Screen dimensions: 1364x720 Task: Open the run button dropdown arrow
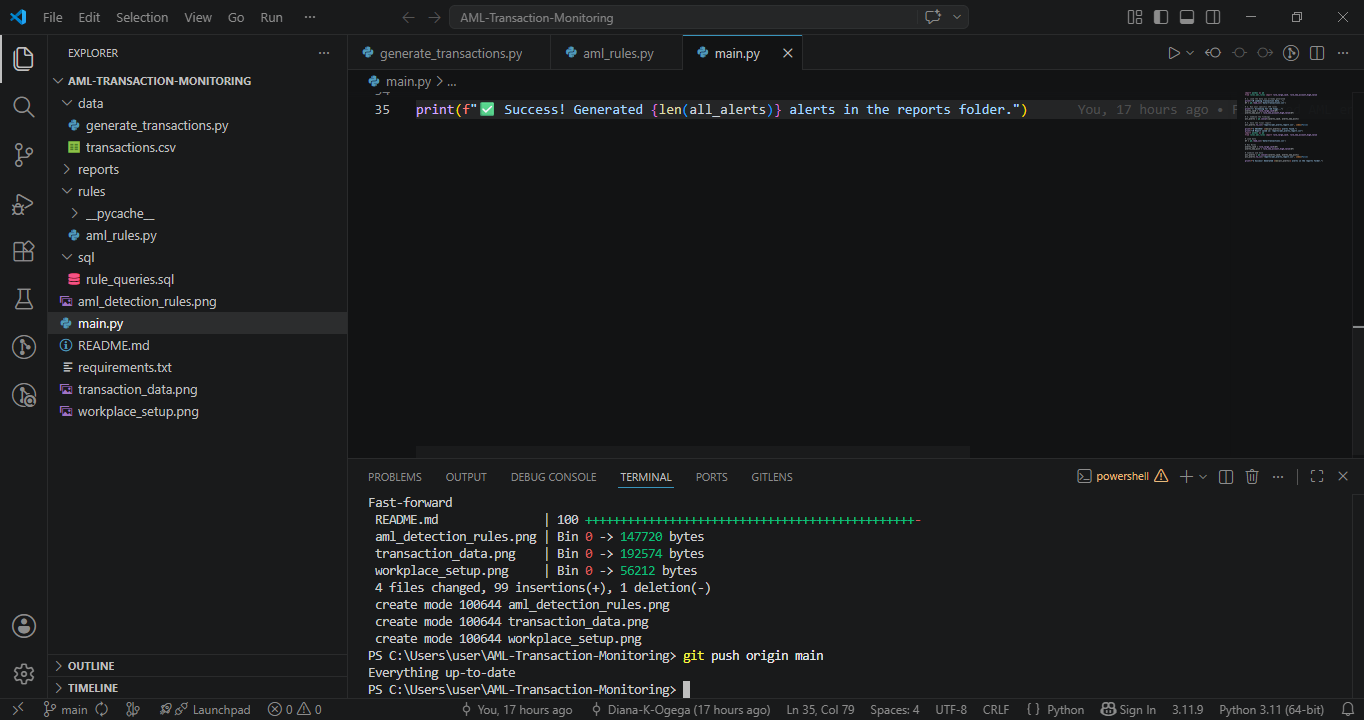click(1190, 53)
